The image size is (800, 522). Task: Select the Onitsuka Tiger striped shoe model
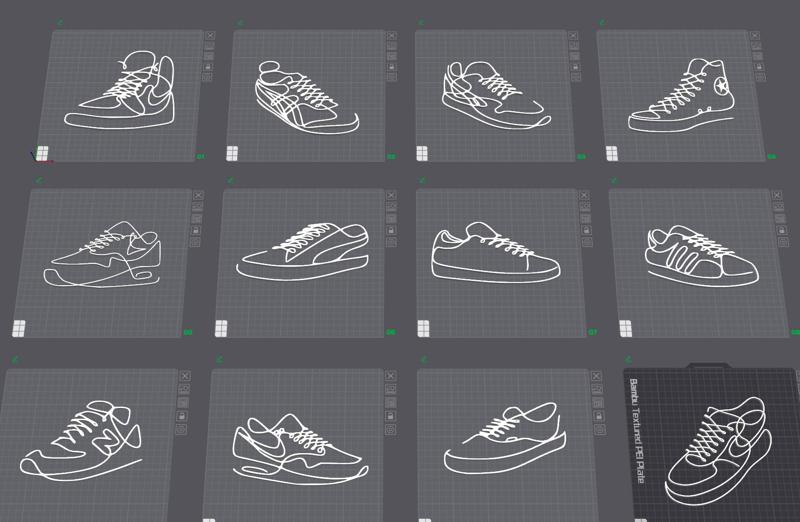(306, 97)
